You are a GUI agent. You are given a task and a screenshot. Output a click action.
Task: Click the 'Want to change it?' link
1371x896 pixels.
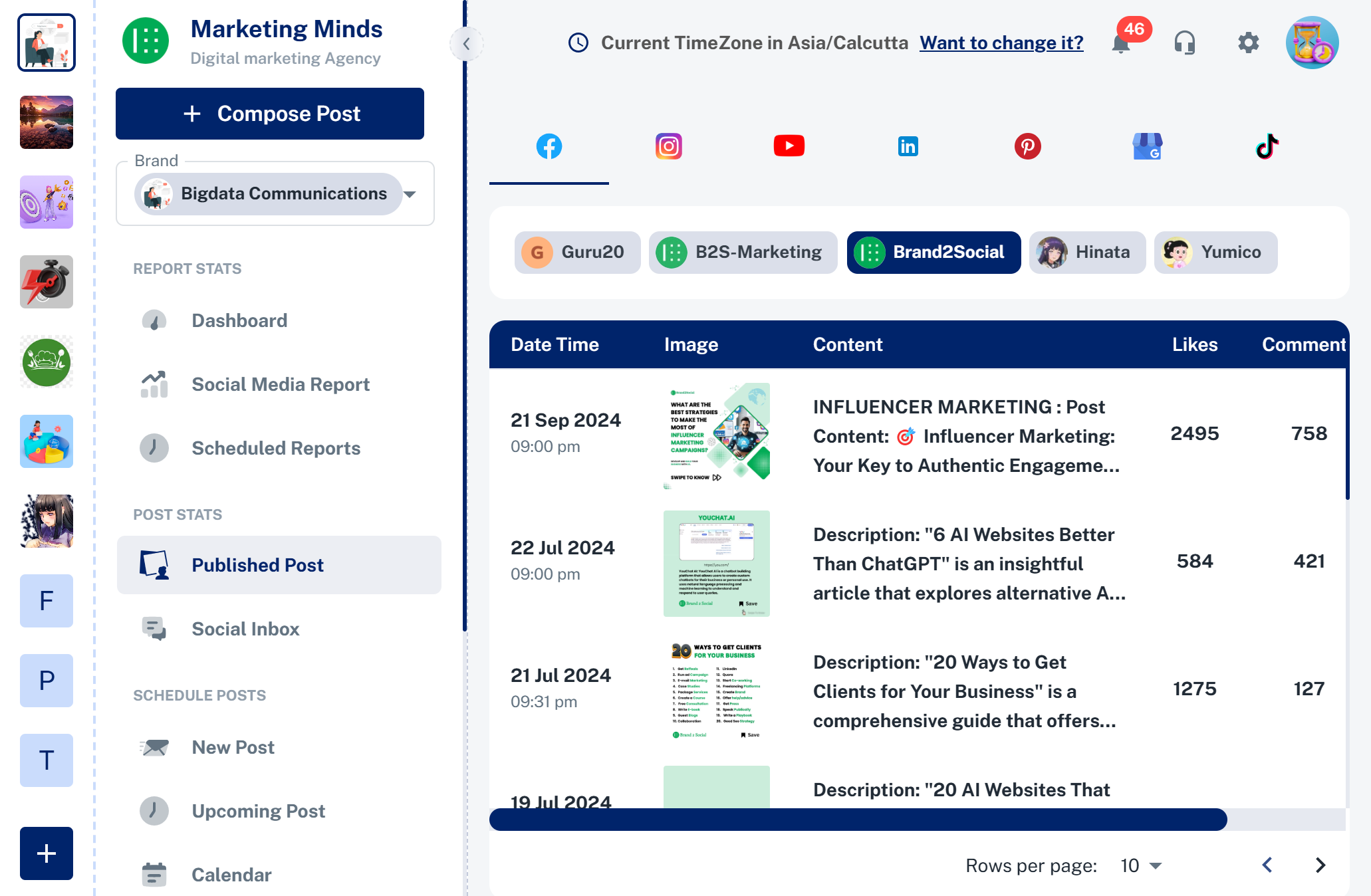pos(1001,43)
